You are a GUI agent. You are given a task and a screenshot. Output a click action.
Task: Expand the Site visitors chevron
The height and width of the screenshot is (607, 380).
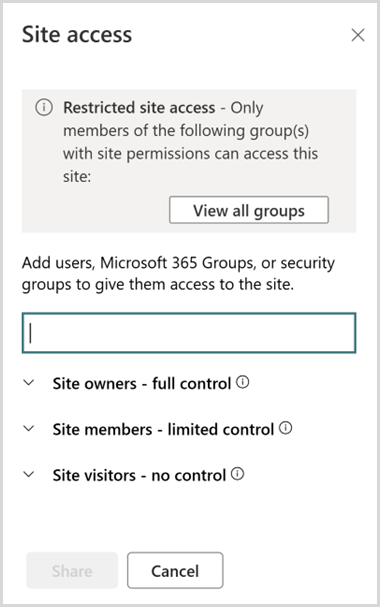[x=29, y=474]
